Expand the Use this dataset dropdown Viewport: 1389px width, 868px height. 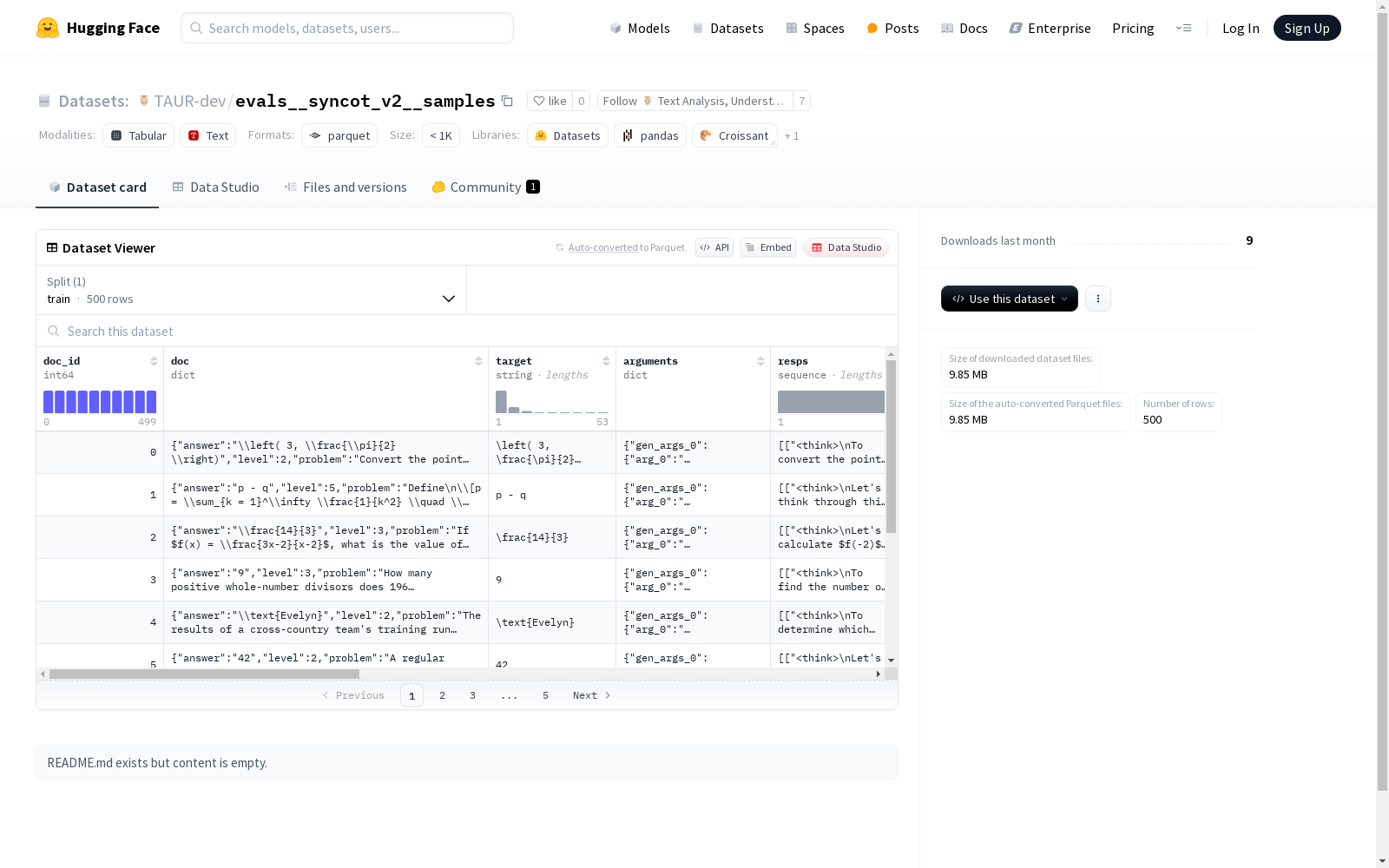pos(1010,299)
